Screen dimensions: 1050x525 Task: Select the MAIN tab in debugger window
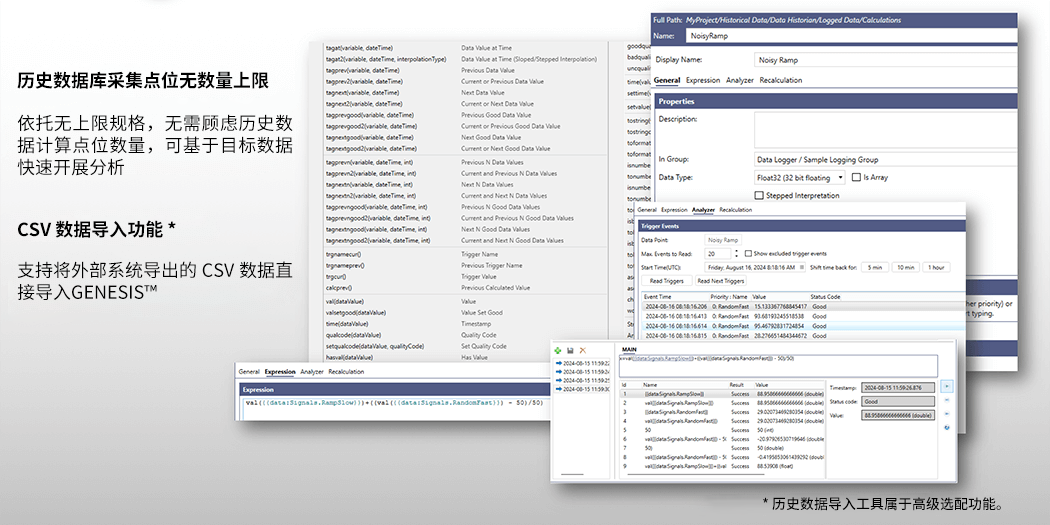(629, 350)
